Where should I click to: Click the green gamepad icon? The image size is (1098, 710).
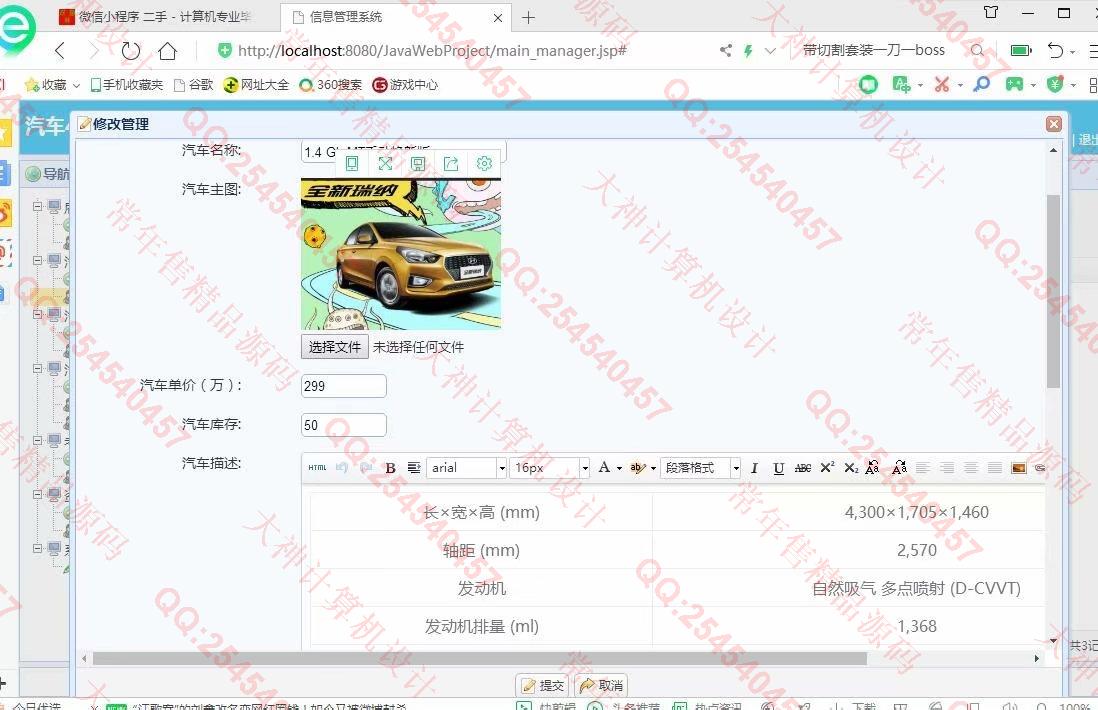(1014, 85)
